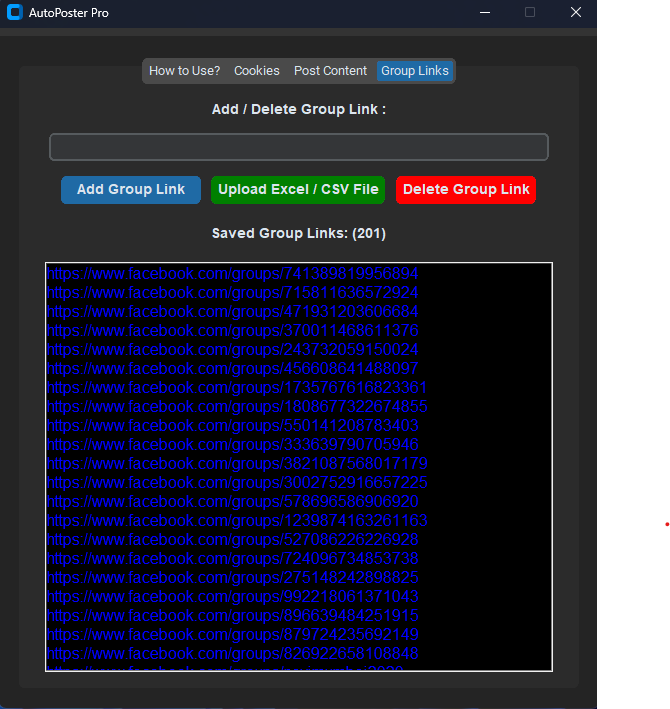Viewport: 670px width, 709px height.
Task: Choose group link ending 550141208783403
Action: click(232, 425)
